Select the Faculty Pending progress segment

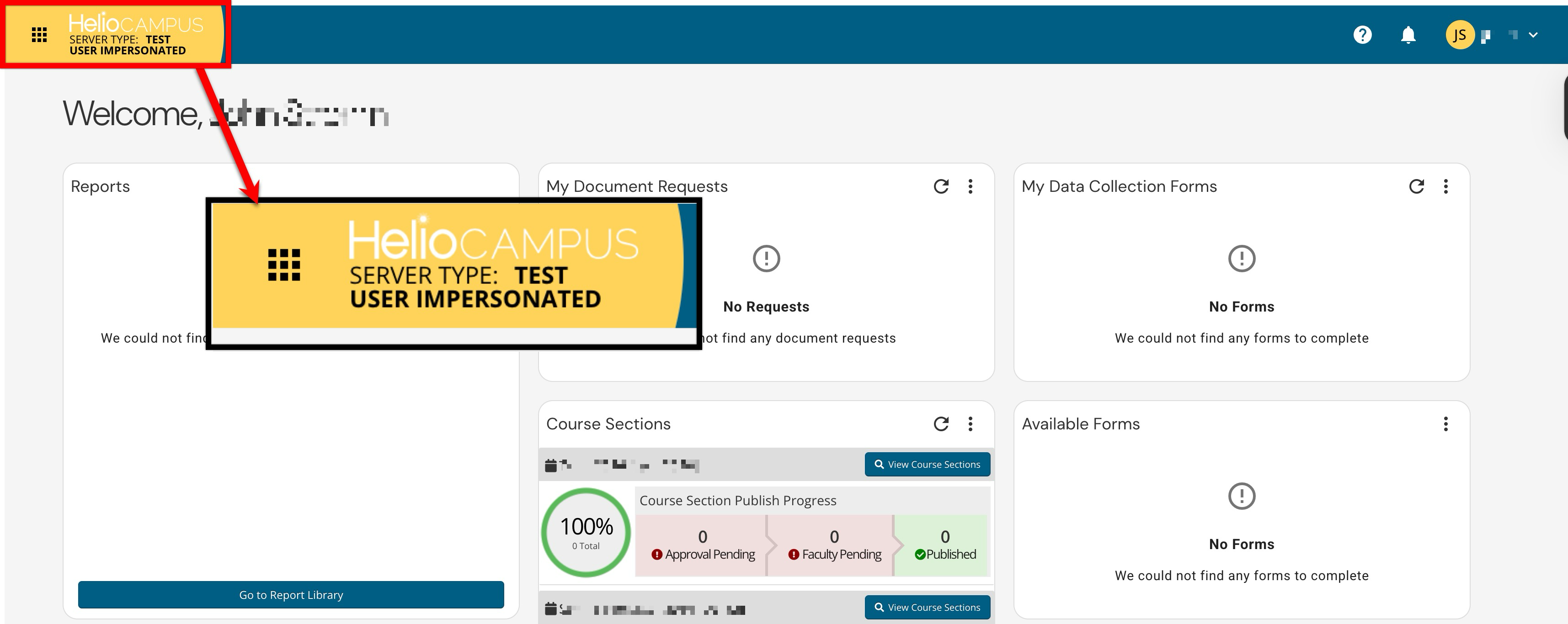(x=834, y=545)
